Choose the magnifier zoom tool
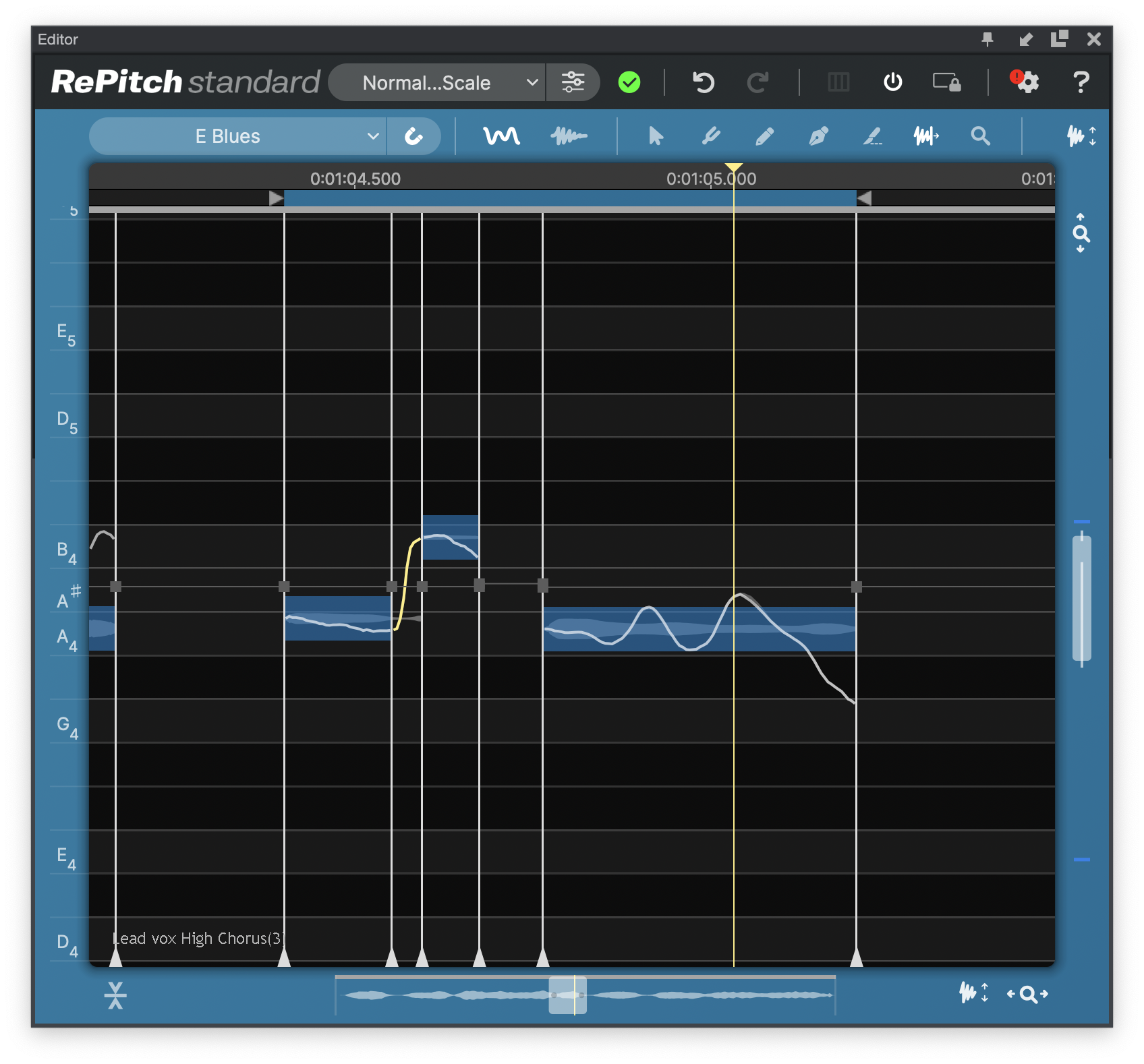This screenshot has width=1144, height=1064. tap(980, 137)
